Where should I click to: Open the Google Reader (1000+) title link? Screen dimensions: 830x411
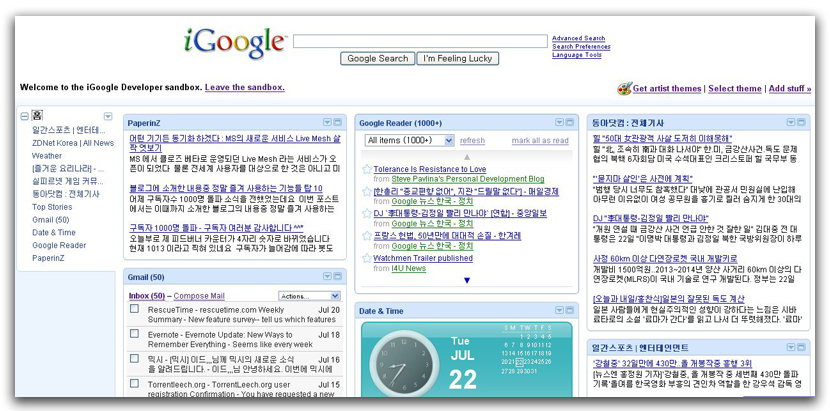click(x=400, y=123)
